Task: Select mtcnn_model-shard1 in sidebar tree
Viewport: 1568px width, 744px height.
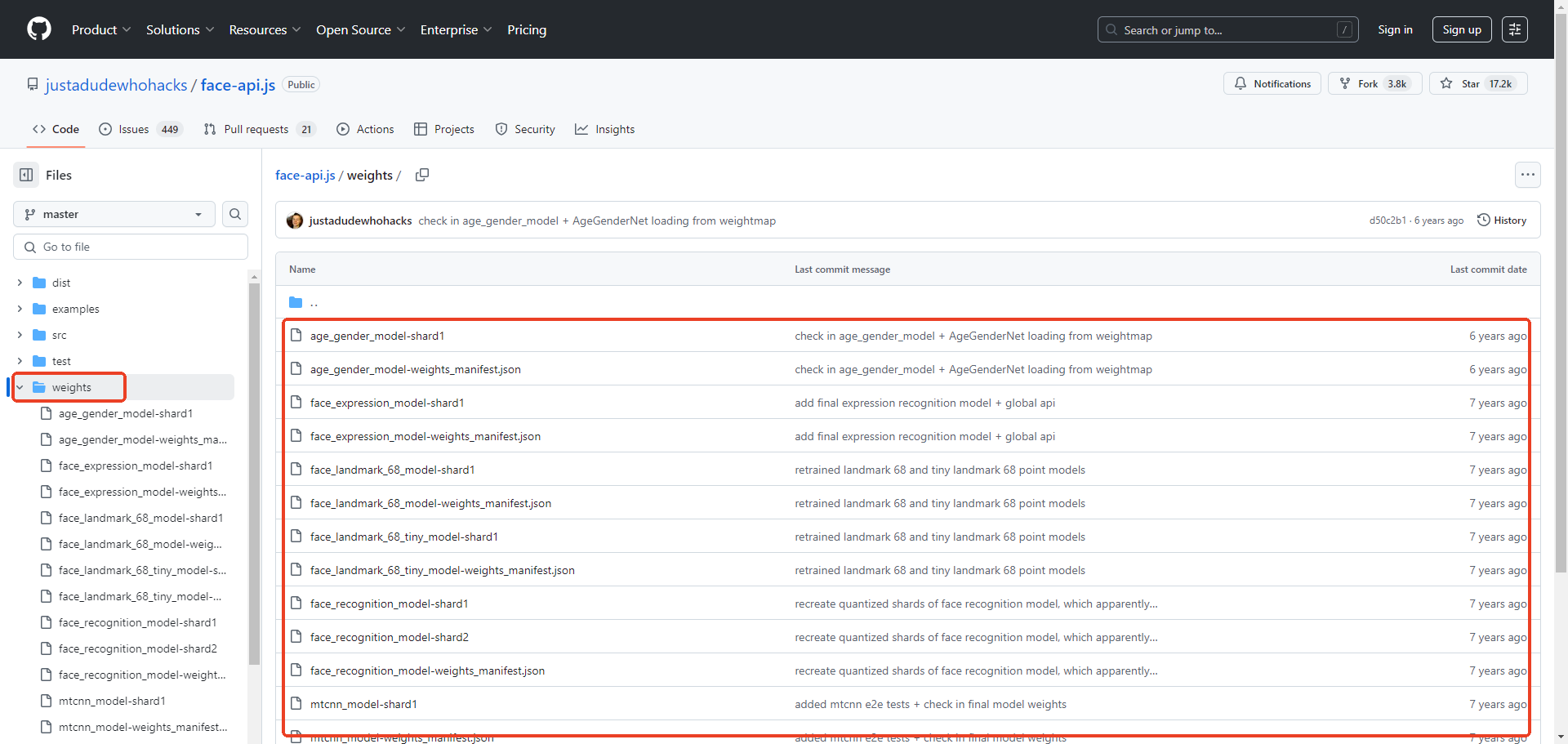Action: click(x=112, y=701)
